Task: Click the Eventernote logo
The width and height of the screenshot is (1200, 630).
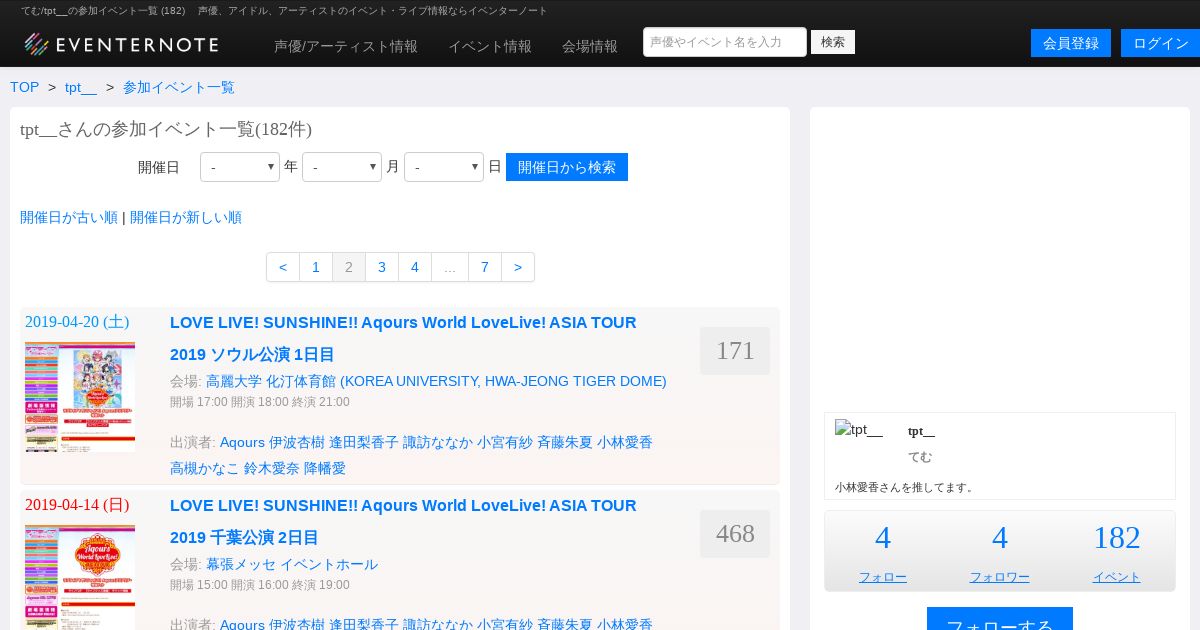Action: click(x=121, y=44)
